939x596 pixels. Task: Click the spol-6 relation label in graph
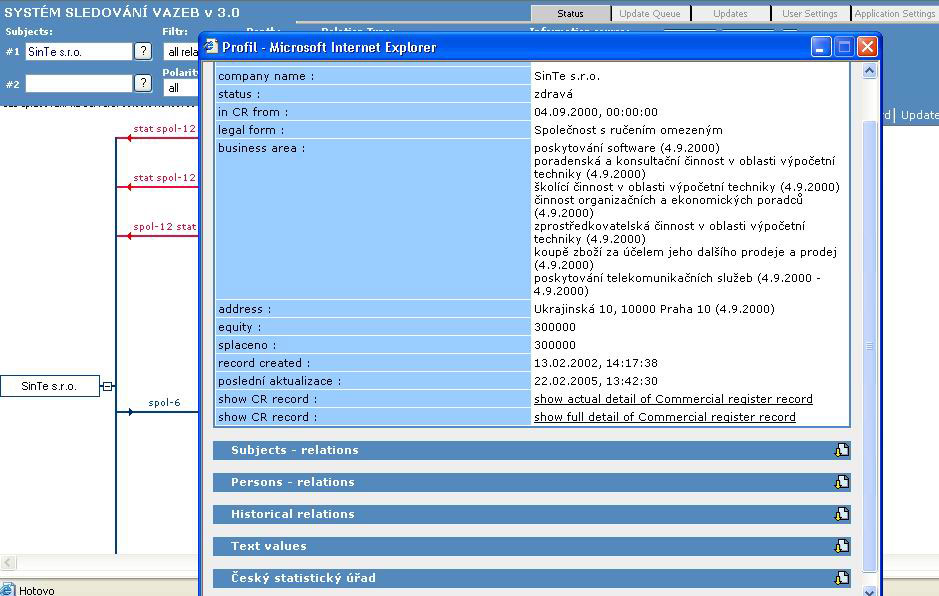[164, 403]
